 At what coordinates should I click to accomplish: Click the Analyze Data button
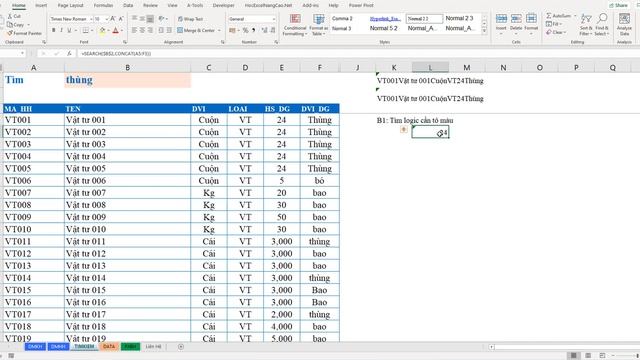coord(624,24)
